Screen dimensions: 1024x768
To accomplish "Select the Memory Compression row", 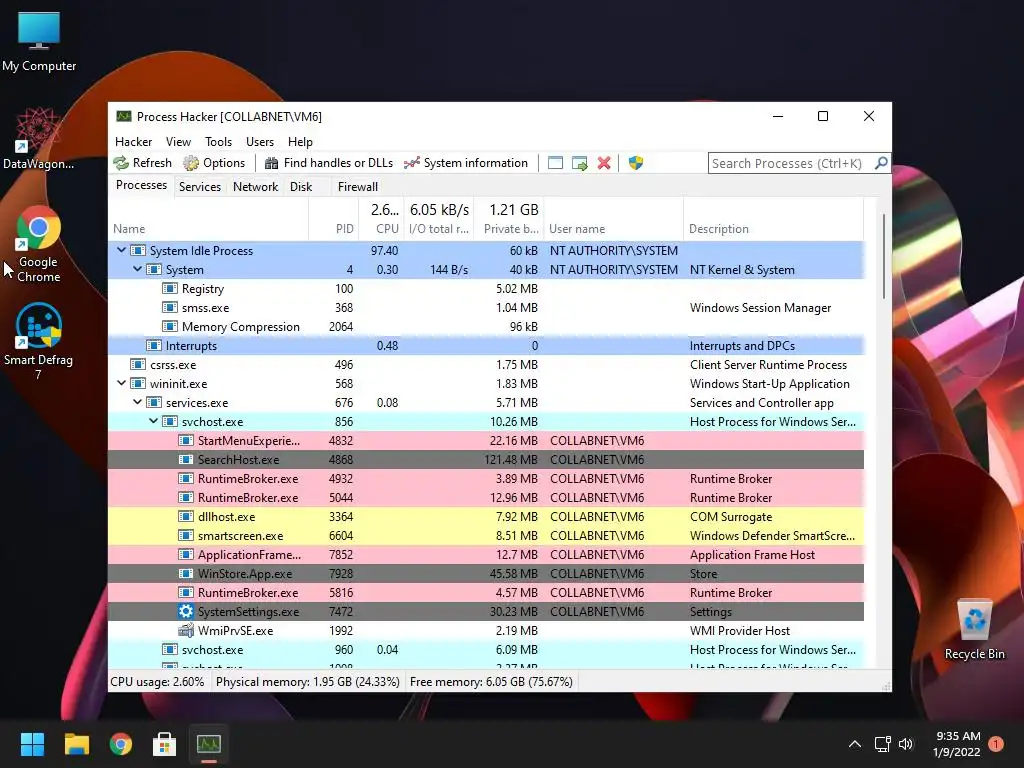I will coord(487,327).
